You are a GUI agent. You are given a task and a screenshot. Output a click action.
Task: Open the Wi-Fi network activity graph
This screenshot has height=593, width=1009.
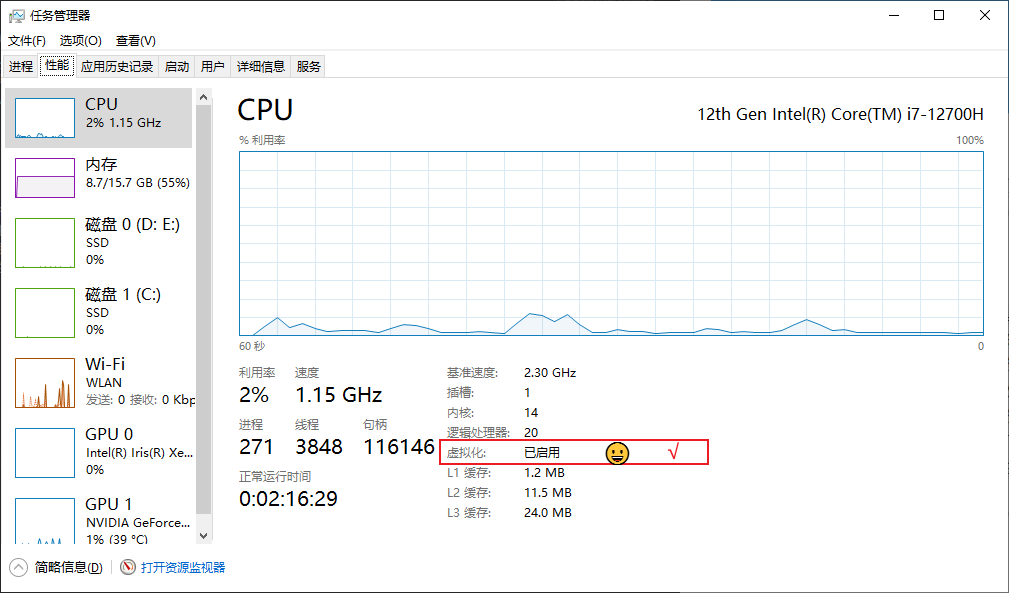point(45,382)
